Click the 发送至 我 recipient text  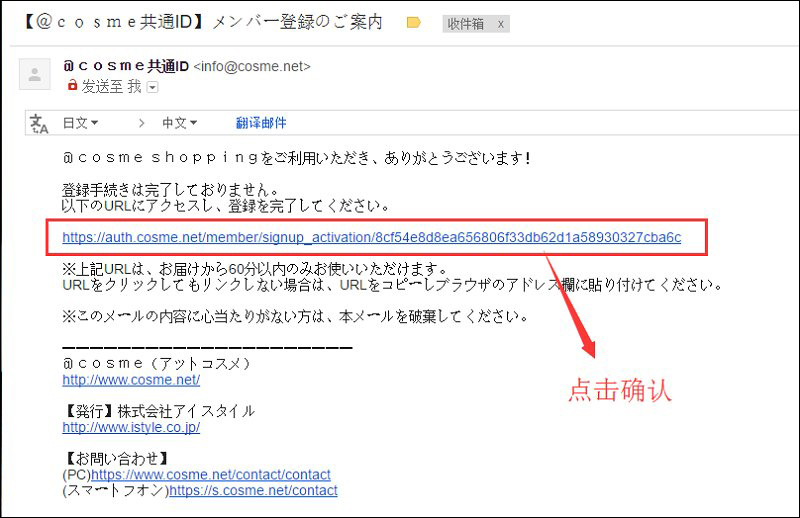(111, 87)
